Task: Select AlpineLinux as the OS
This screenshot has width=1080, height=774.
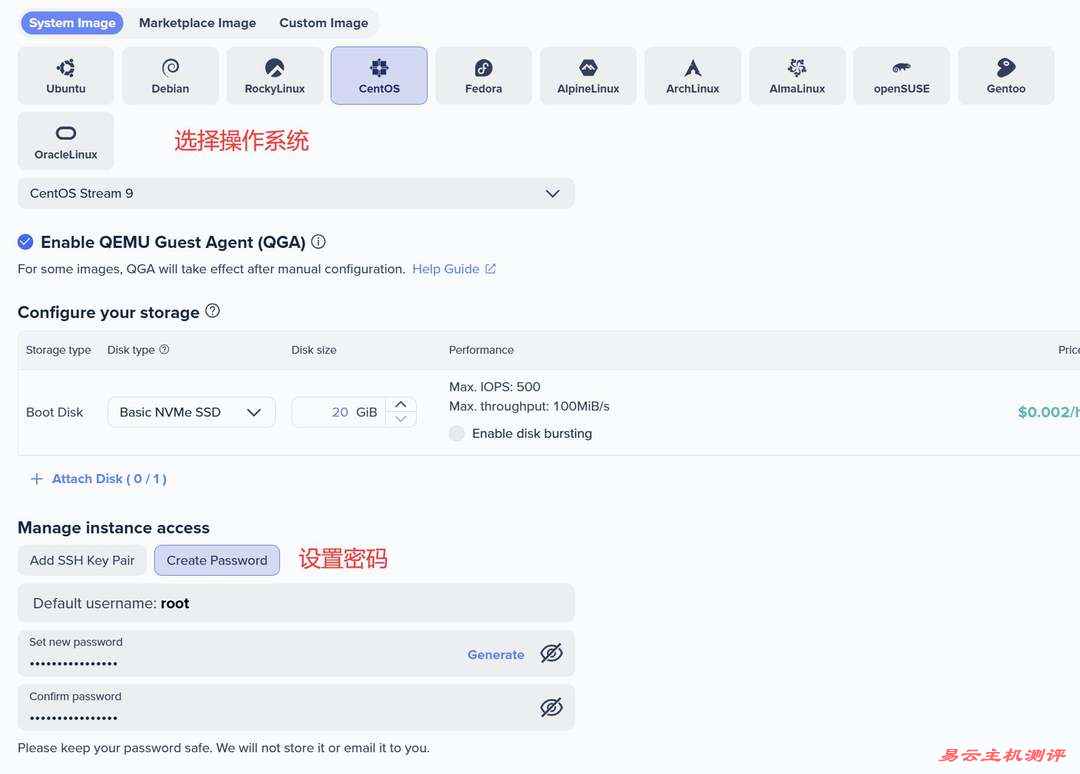Action: (x=588, y=74)
